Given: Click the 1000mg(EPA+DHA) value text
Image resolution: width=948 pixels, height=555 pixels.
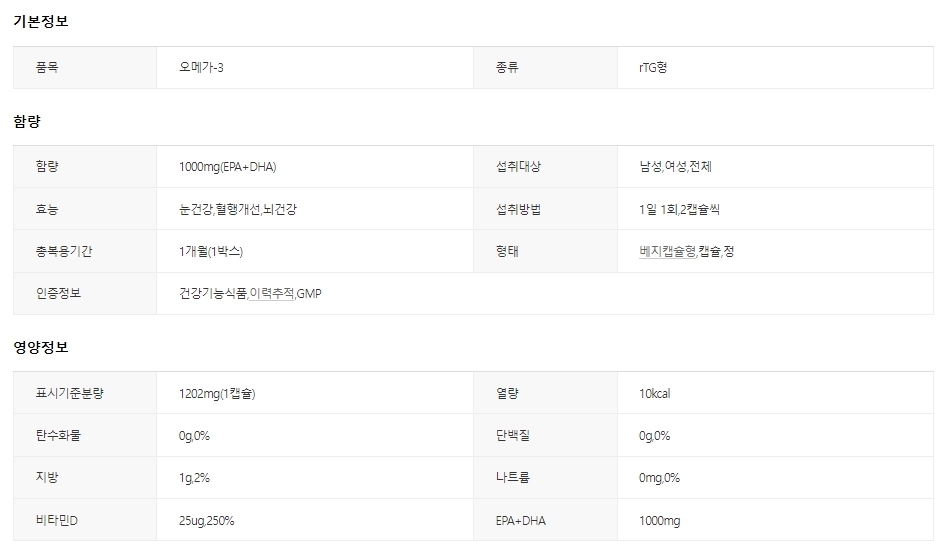Looking at the screenshot, I should click(227, 167).
